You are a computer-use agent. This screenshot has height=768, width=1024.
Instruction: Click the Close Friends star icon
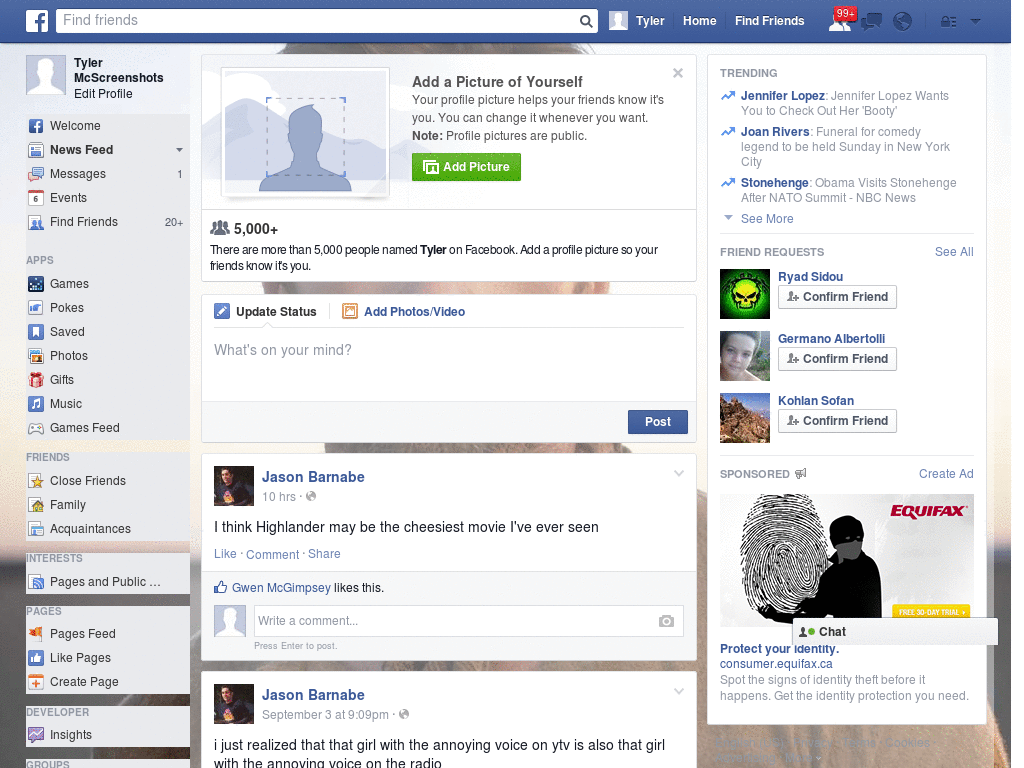point(36,481)
